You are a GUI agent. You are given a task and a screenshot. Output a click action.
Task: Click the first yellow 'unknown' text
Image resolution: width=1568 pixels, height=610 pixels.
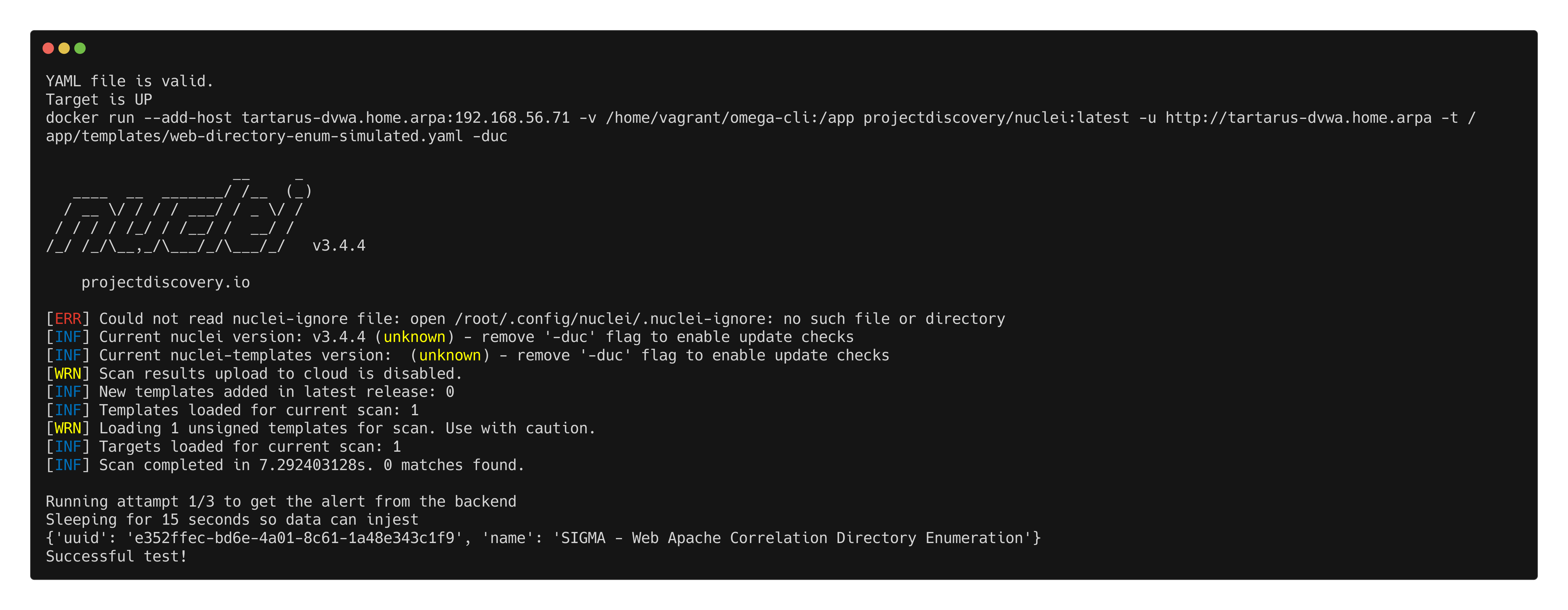coord(414,337)
